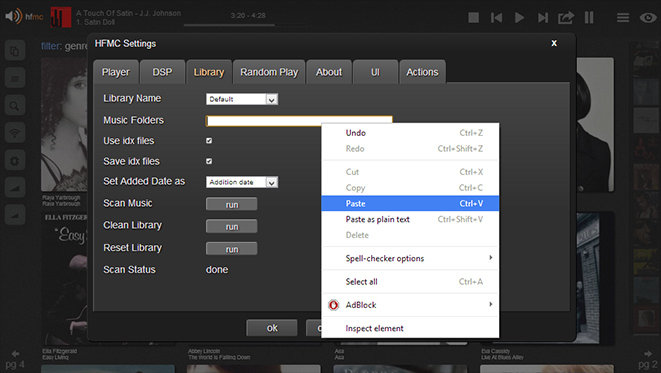Click the search magnifier sidebar icon
The width and height of the screenshot is (661, 373).
tap(15, 105)
